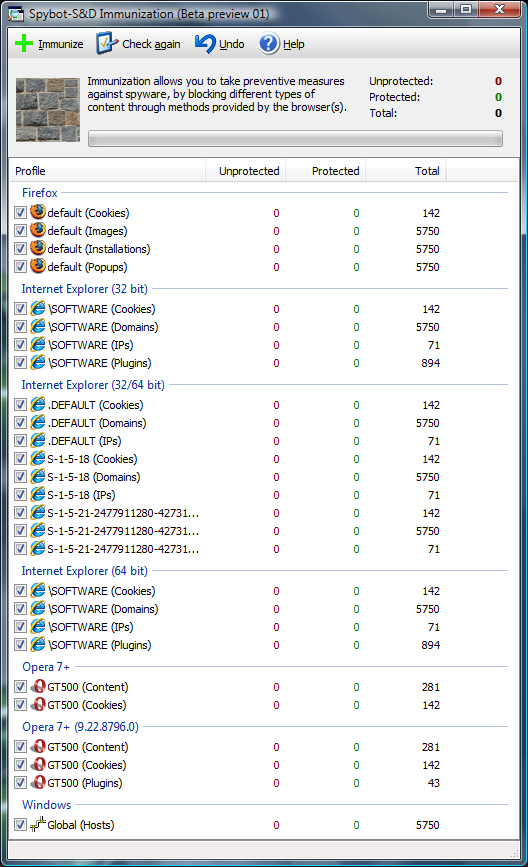Collapse the Firefox group header
Viewport: 528px width, 867px height.
pyautogui.click(x=40, y=192)
